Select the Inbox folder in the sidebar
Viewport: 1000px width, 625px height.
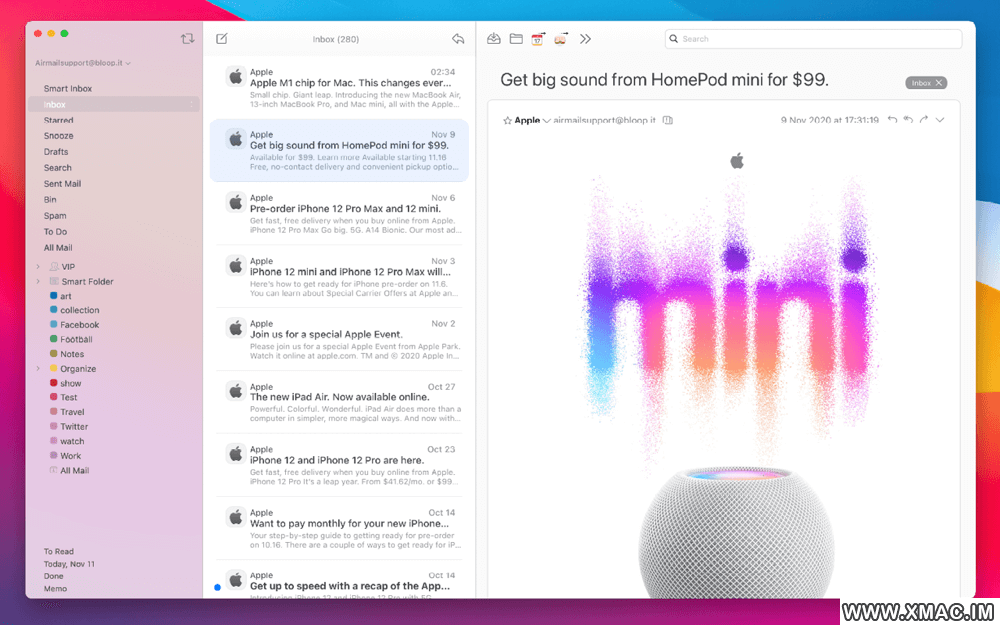tap(114, 105)
